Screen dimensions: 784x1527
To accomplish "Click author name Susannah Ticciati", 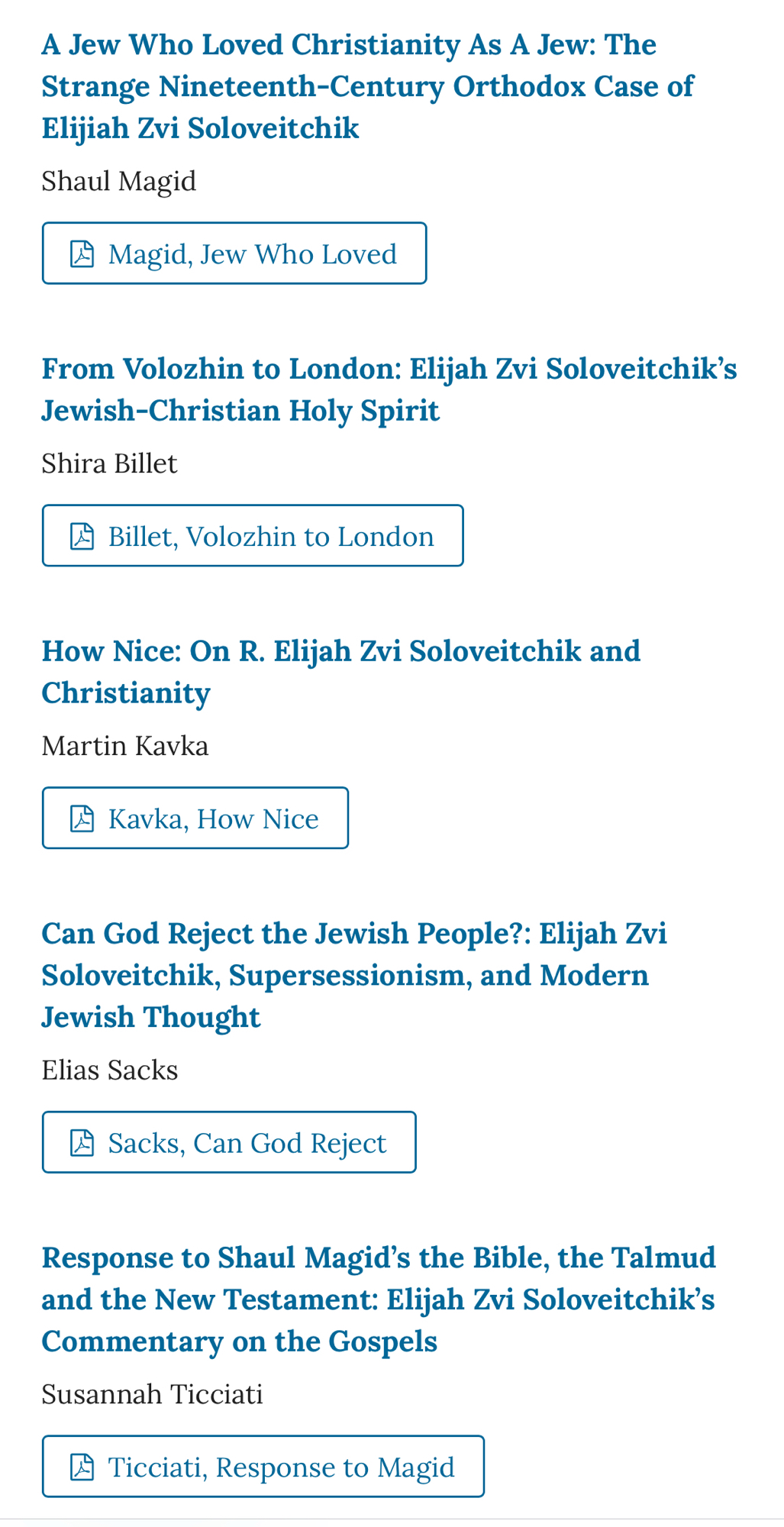I will (152, 1394).
